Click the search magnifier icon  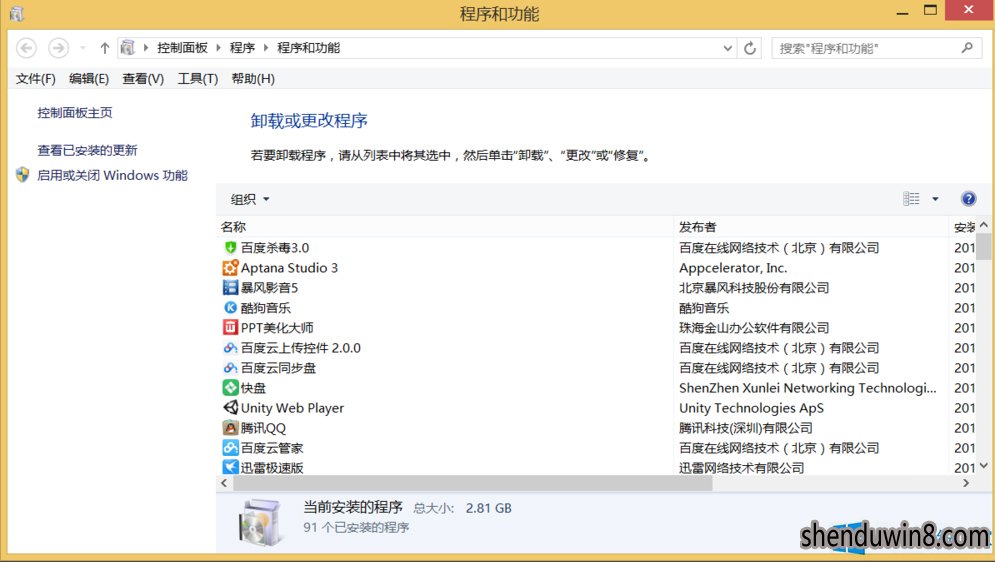[967, 48]
